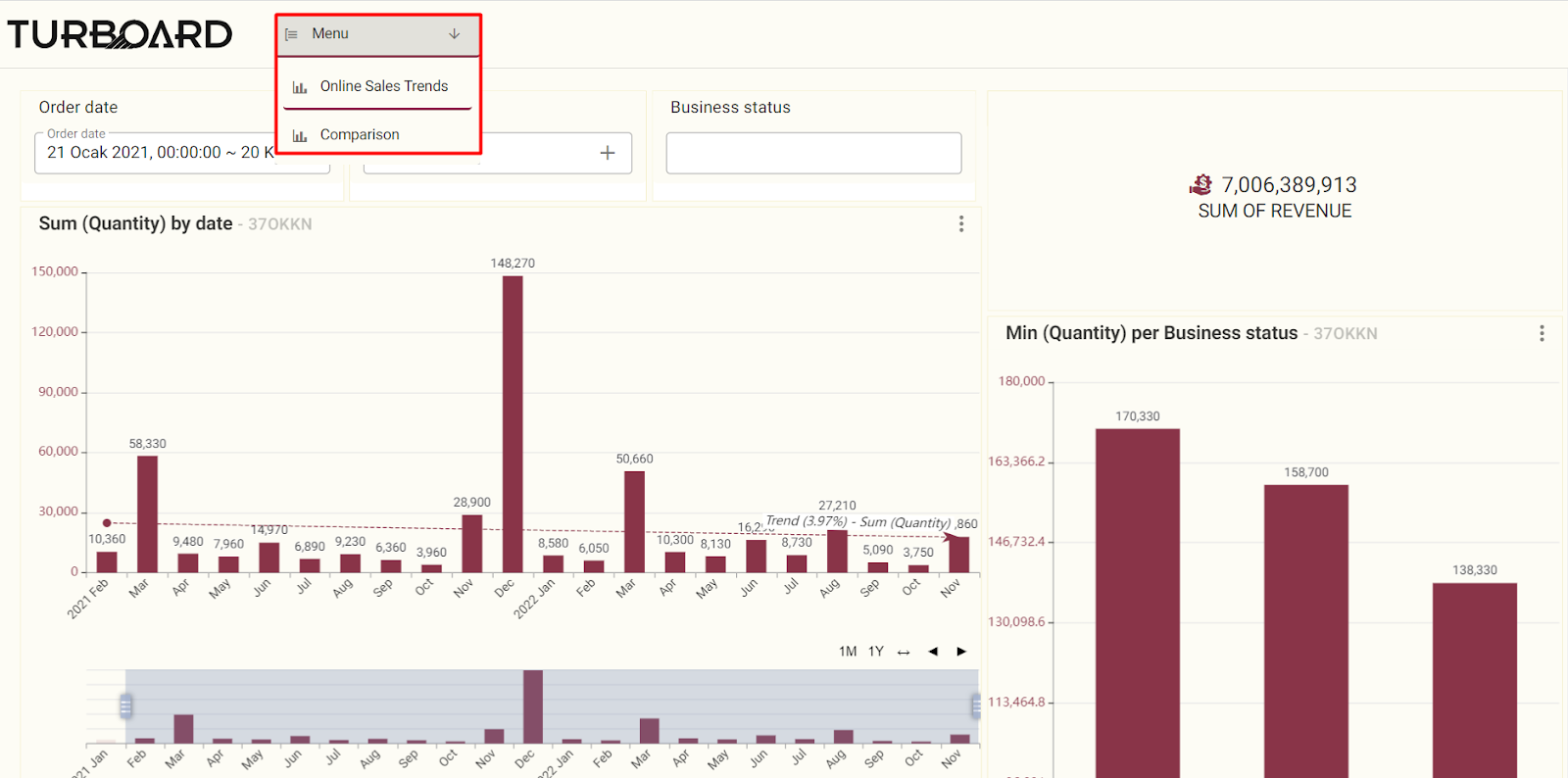
Task: Shift the date range backward with left arrow
Action: tap(933, 652)
